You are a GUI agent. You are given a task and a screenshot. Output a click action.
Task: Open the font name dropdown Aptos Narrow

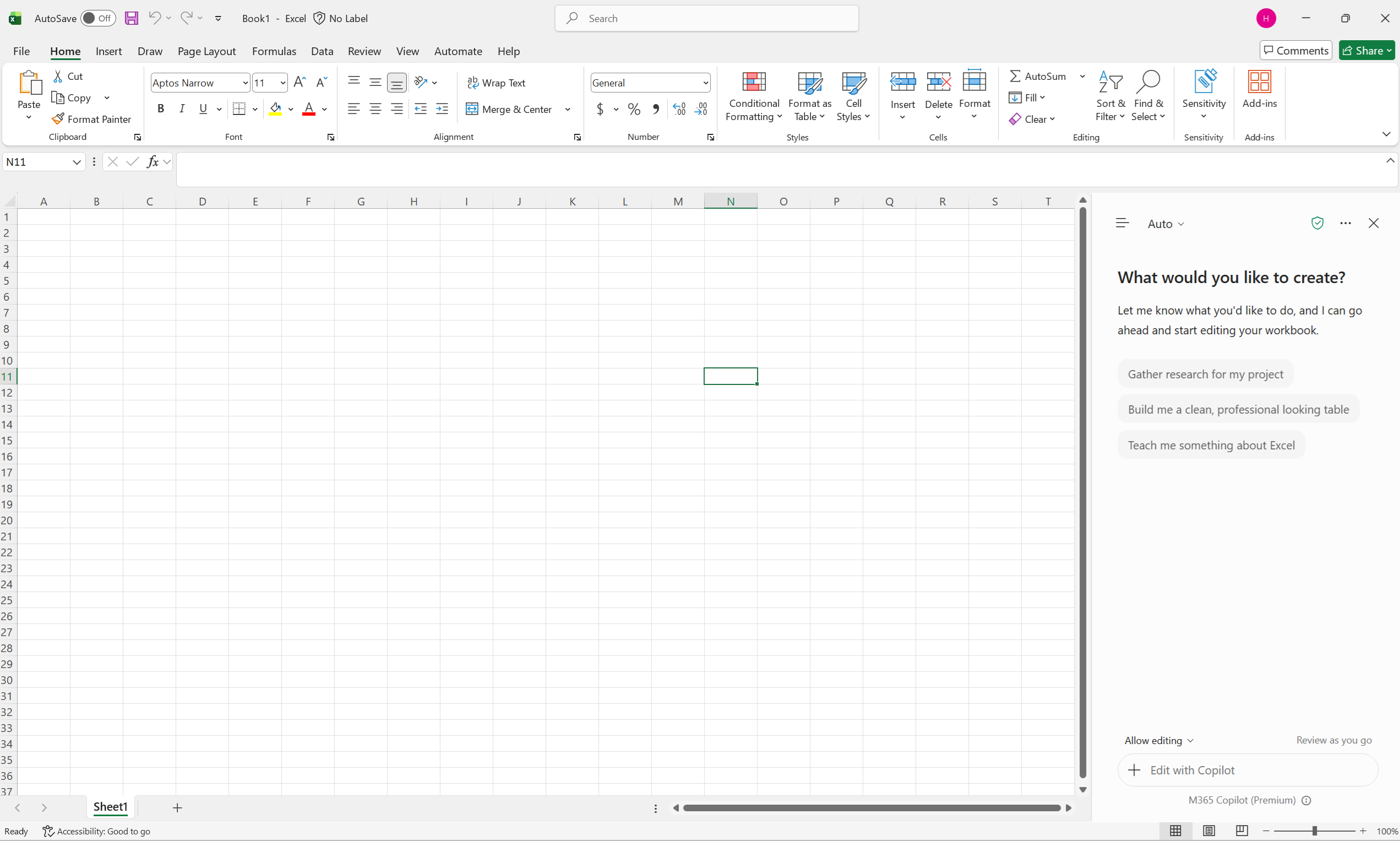pos(245,83)
